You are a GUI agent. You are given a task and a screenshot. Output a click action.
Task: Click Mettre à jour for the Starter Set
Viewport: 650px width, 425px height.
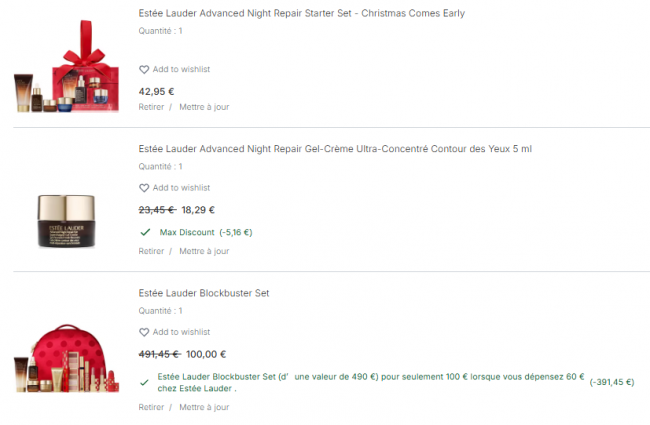[204, 106]
